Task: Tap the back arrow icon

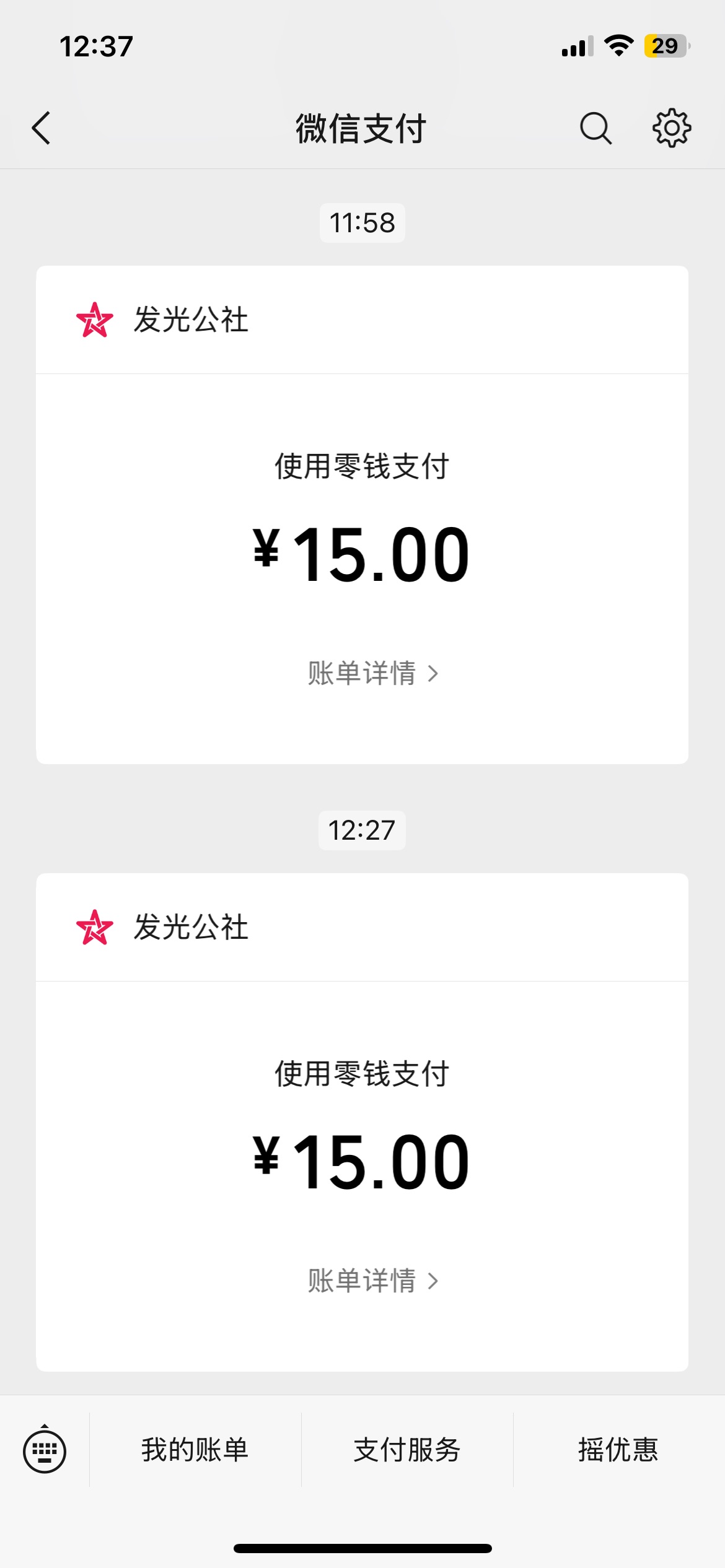Action: [42, 128]
